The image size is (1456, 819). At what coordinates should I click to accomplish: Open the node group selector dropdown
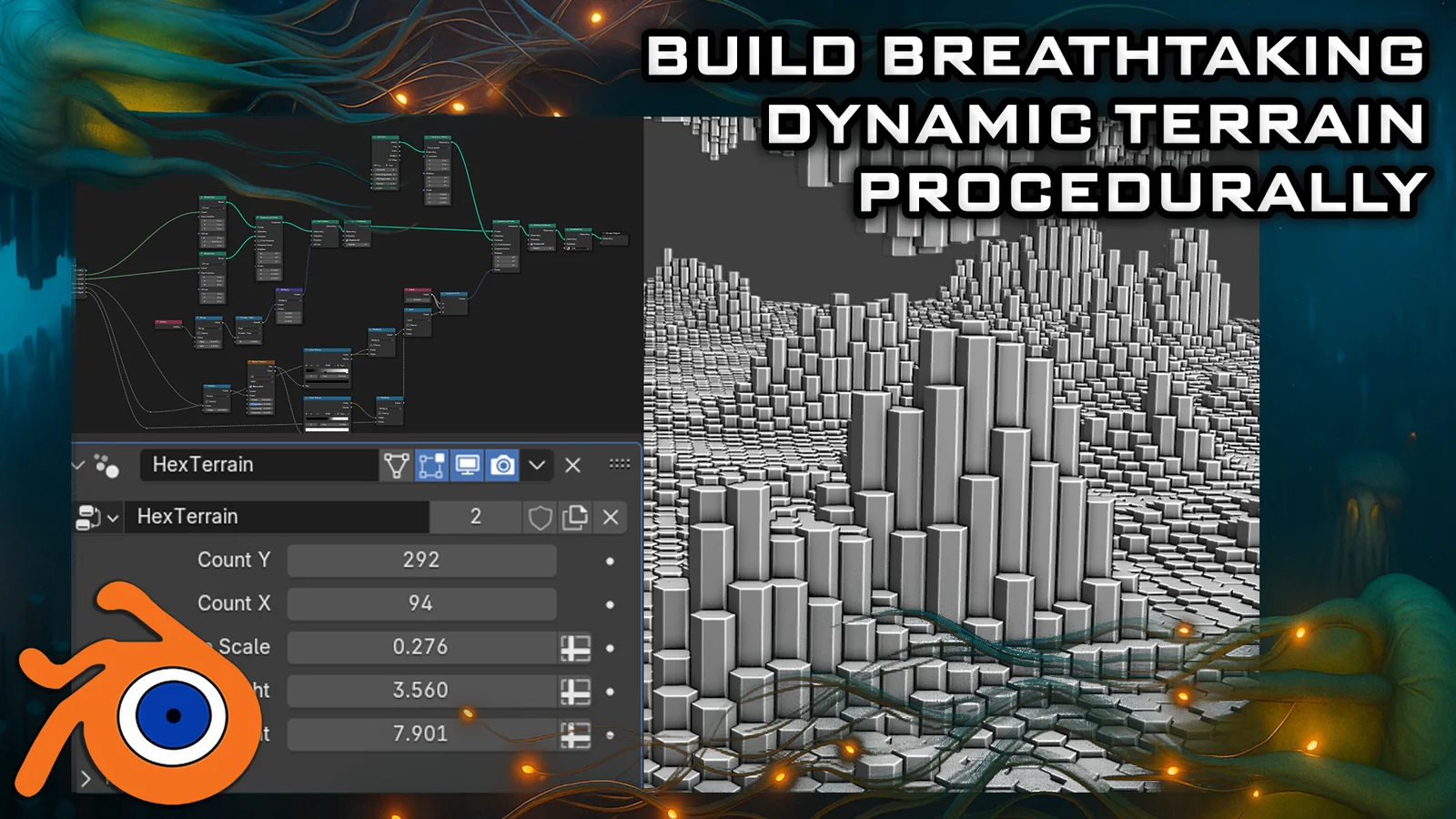(x=113, y=517)
